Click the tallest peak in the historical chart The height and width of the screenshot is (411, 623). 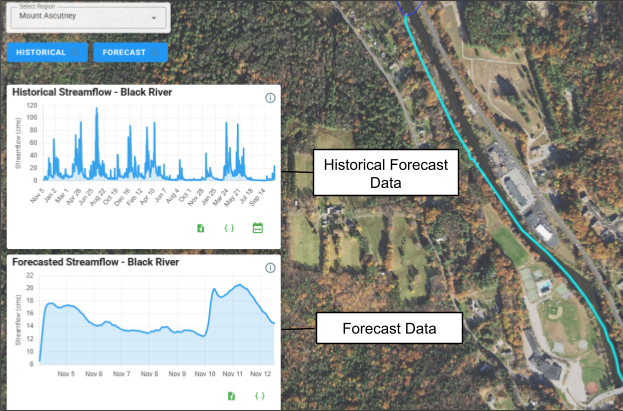coord(97,109)
